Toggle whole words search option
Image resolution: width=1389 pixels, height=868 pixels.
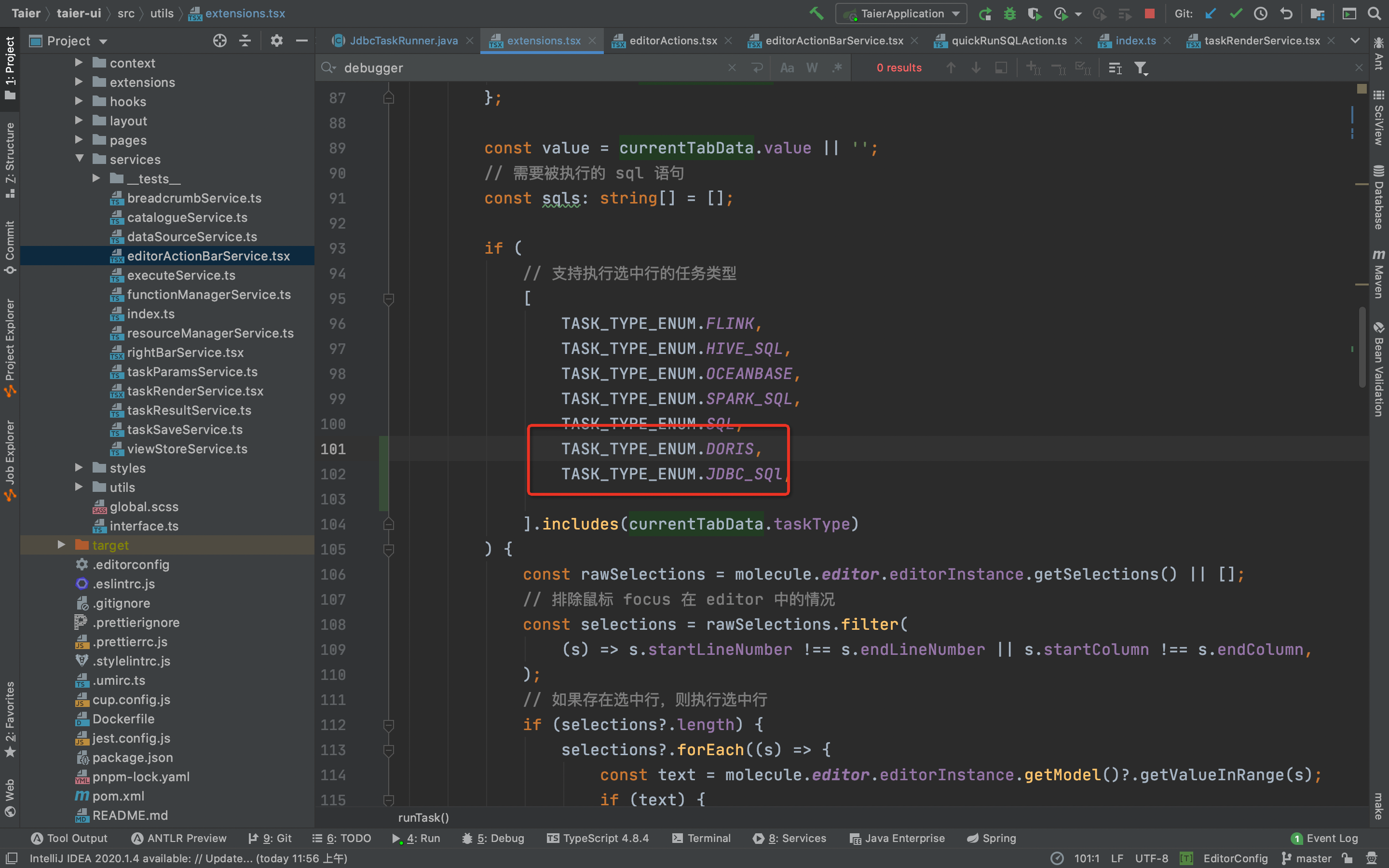(x=812, y=68)
